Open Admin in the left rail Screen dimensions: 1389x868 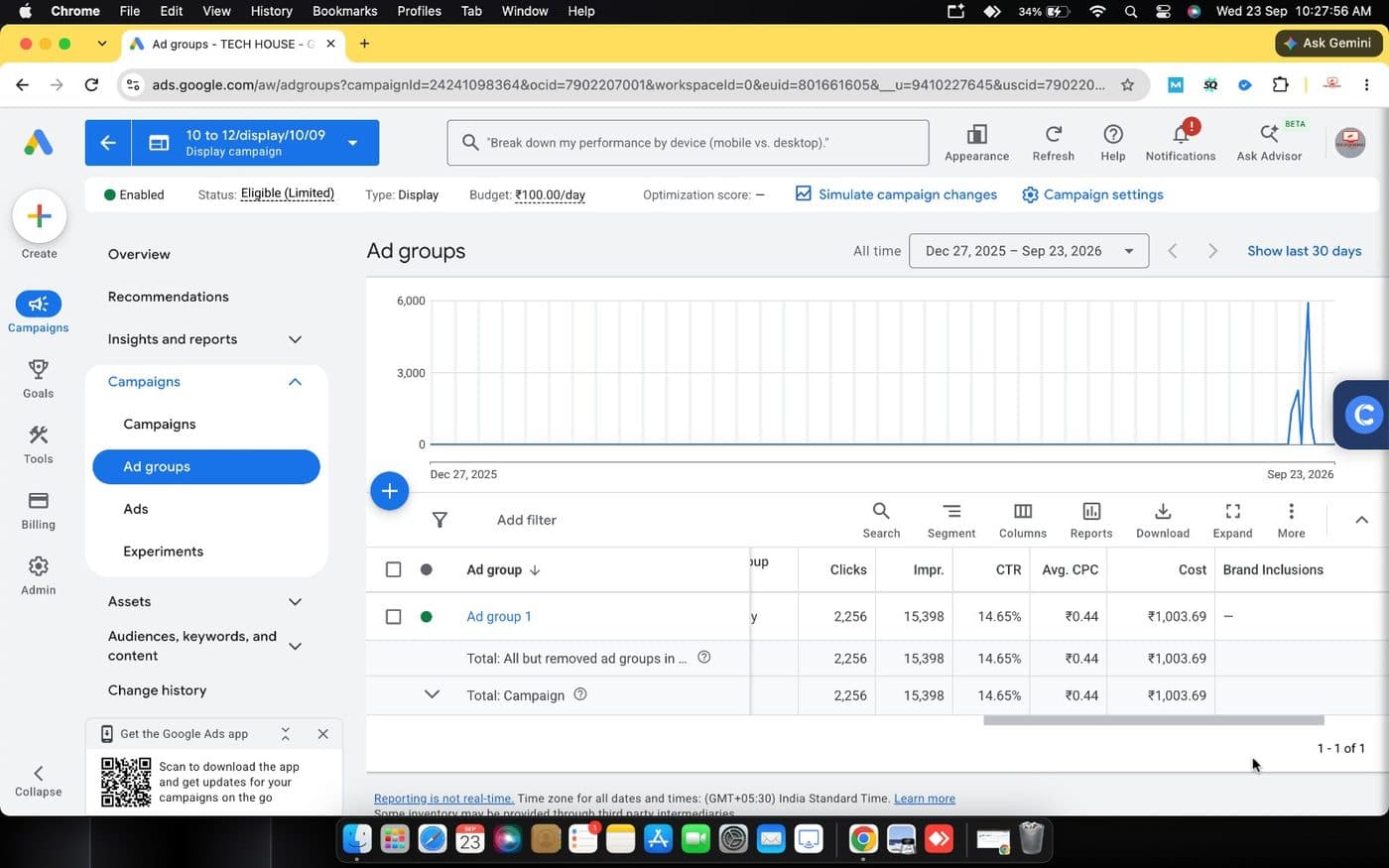coord(39,575)
